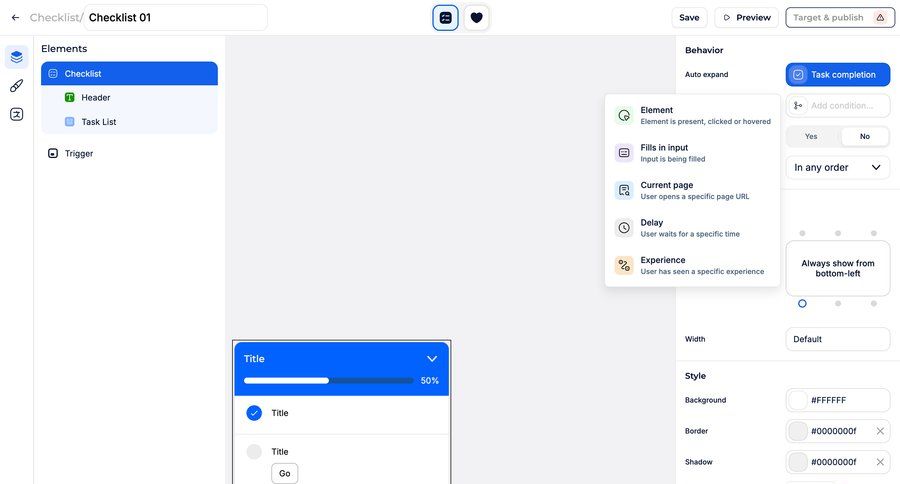Image resolution: width=900 pixels, height=484 pixels.
Task: Click the Task completion check icon
Action: [x=798, y=75]
